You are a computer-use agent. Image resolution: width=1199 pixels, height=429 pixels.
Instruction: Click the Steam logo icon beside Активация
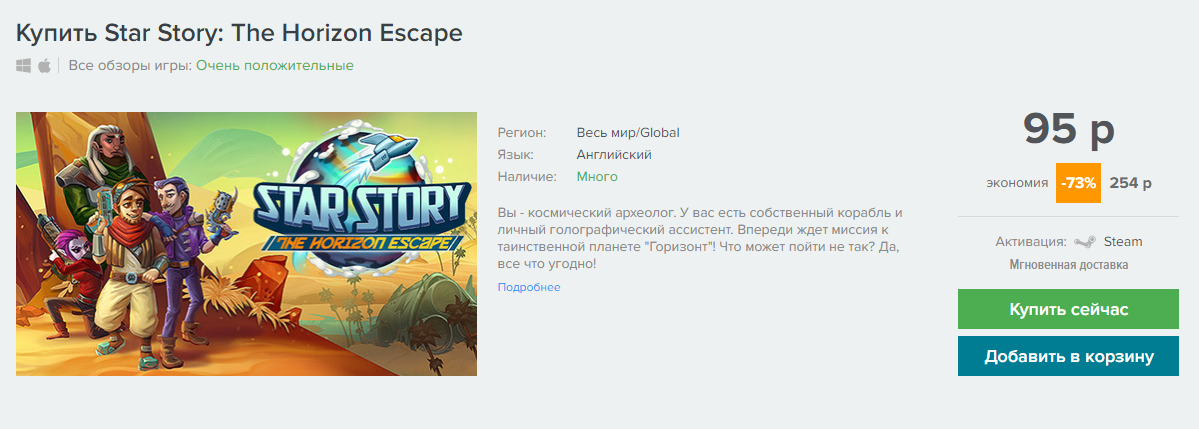pyautogui.click(x=1084, y=242)
